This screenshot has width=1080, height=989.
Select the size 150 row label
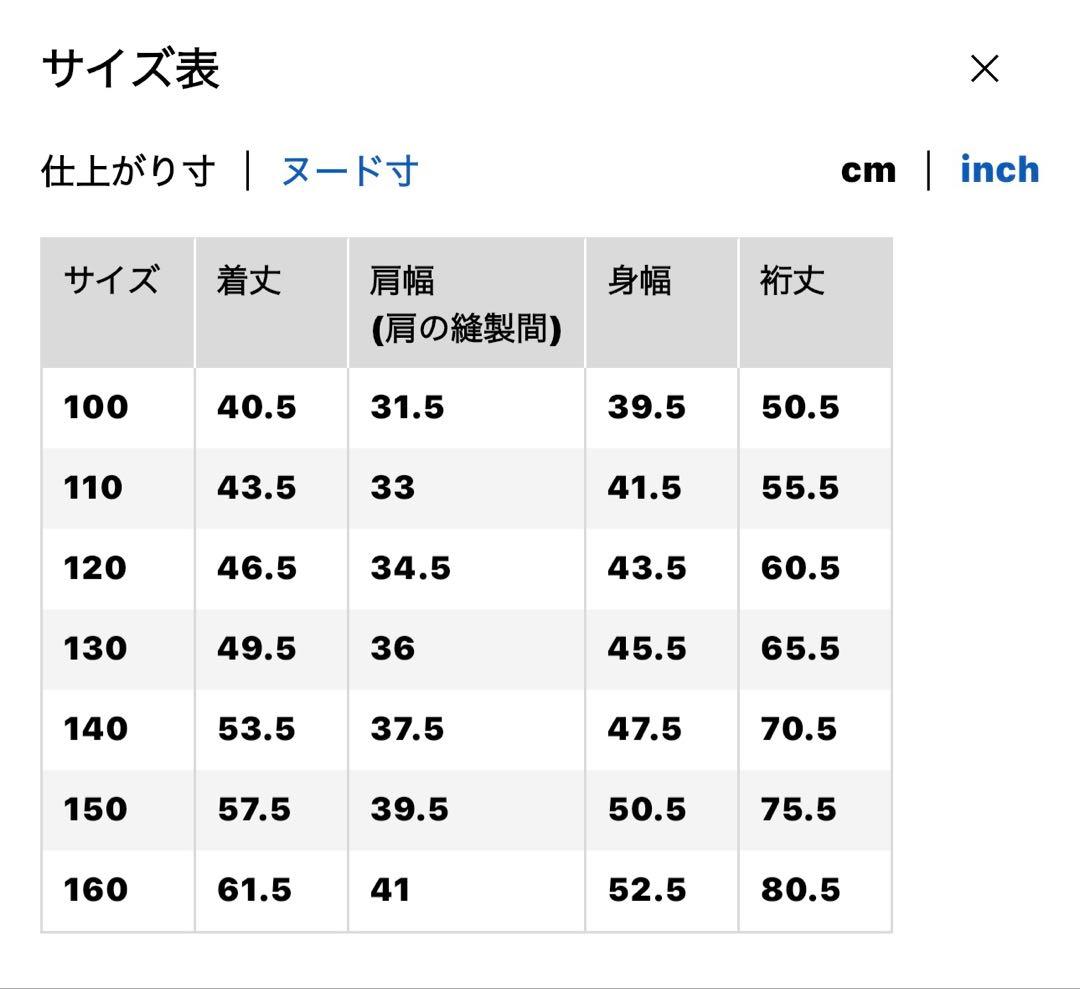pos(96,809)
